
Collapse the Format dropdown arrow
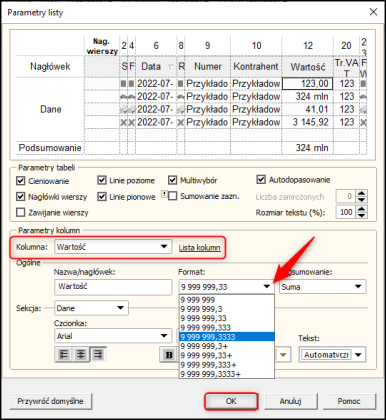pyautogui.click(x=267, y=286)
